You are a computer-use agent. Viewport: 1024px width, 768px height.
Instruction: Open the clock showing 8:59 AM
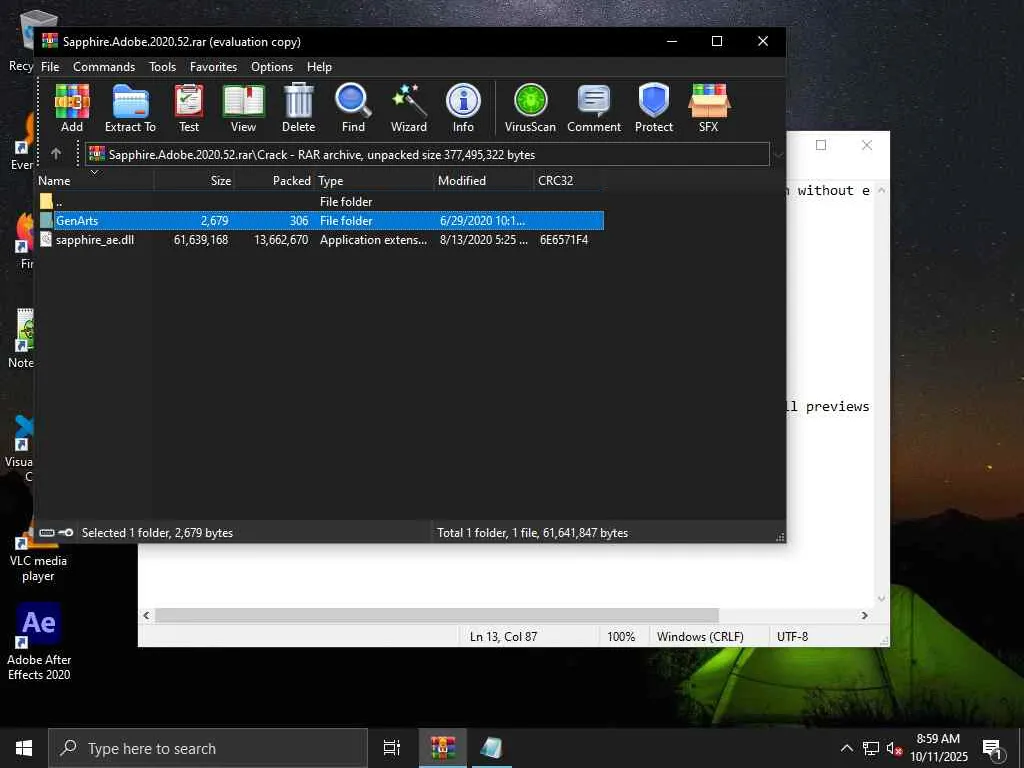click(938, 748)
